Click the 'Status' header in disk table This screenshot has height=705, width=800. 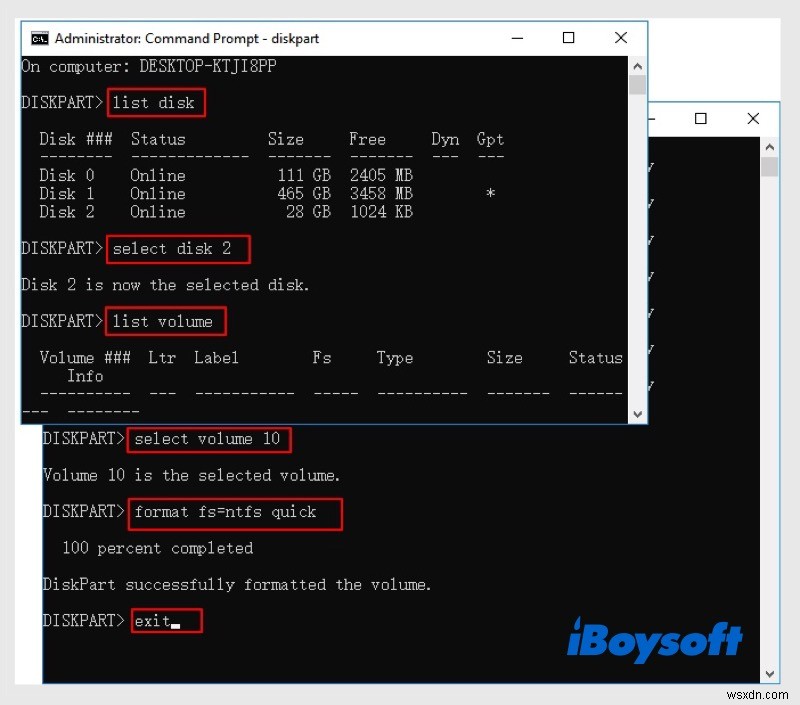coord(158,139)
